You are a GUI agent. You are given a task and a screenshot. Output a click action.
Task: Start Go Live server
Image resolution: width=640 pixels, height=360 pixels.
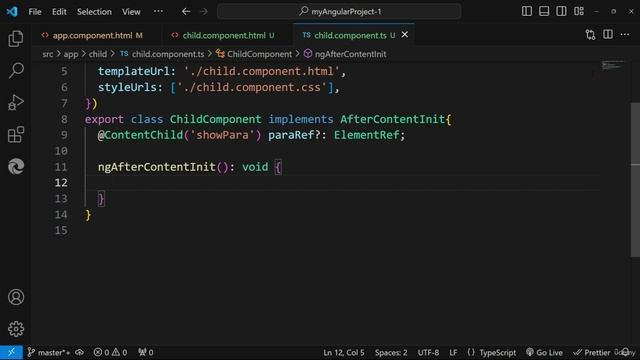click(544, 352)
